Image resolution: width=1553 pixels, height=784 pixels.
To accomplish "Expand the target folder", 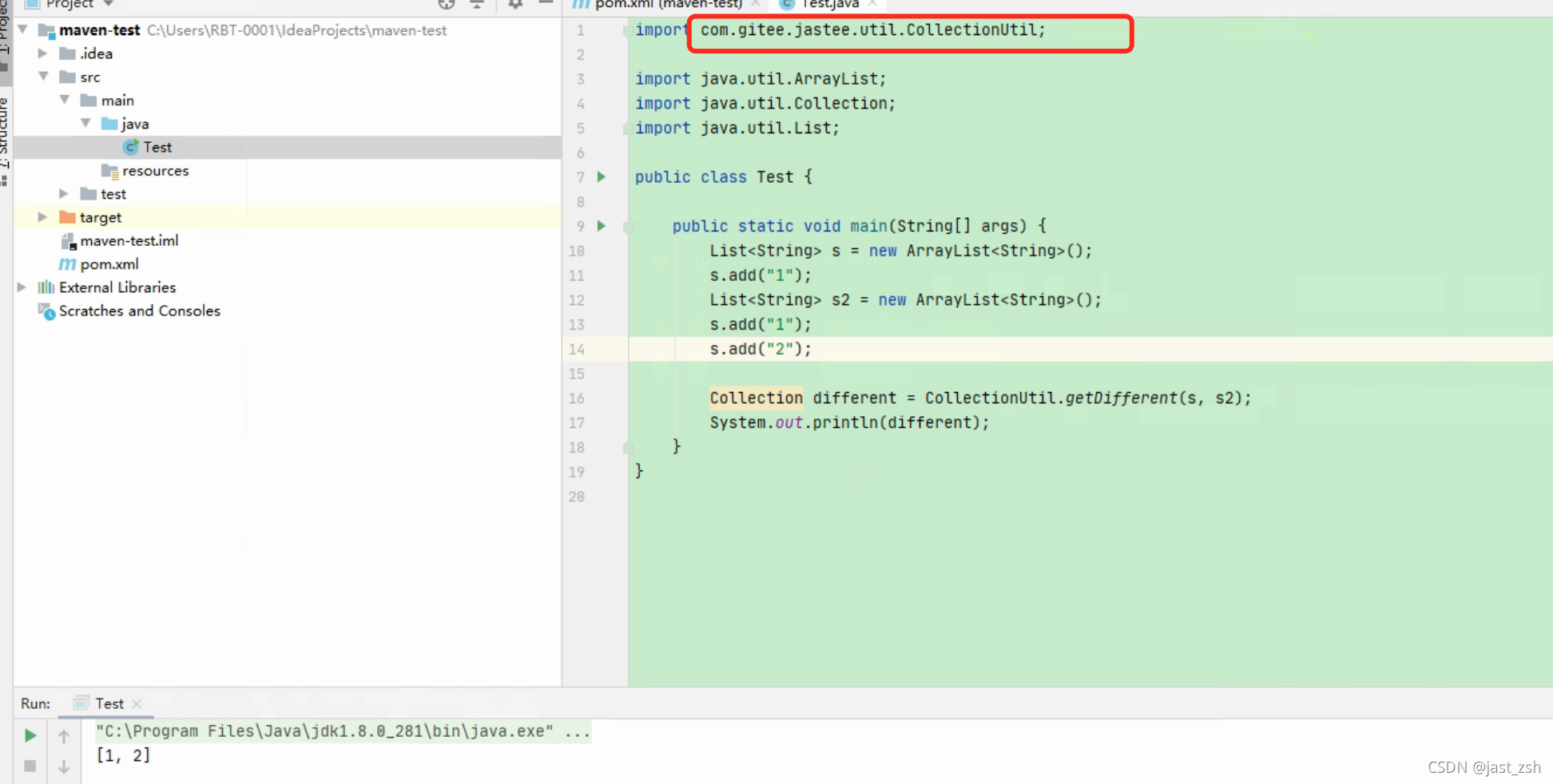I will (x=43, y=217).
